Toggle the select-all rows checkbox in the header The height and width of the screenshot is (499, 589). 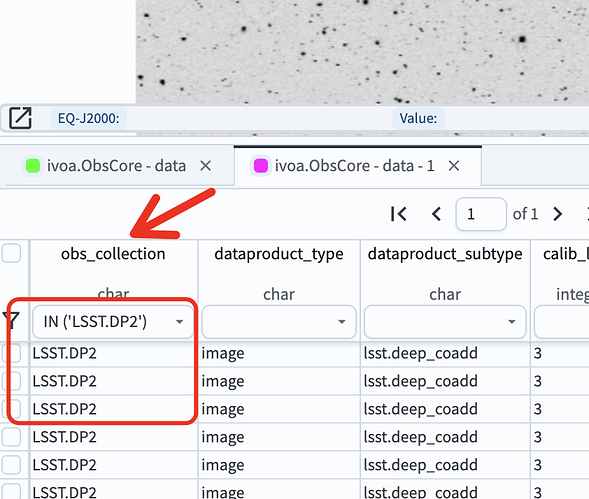pyautogui.click(x=11, y=253)
